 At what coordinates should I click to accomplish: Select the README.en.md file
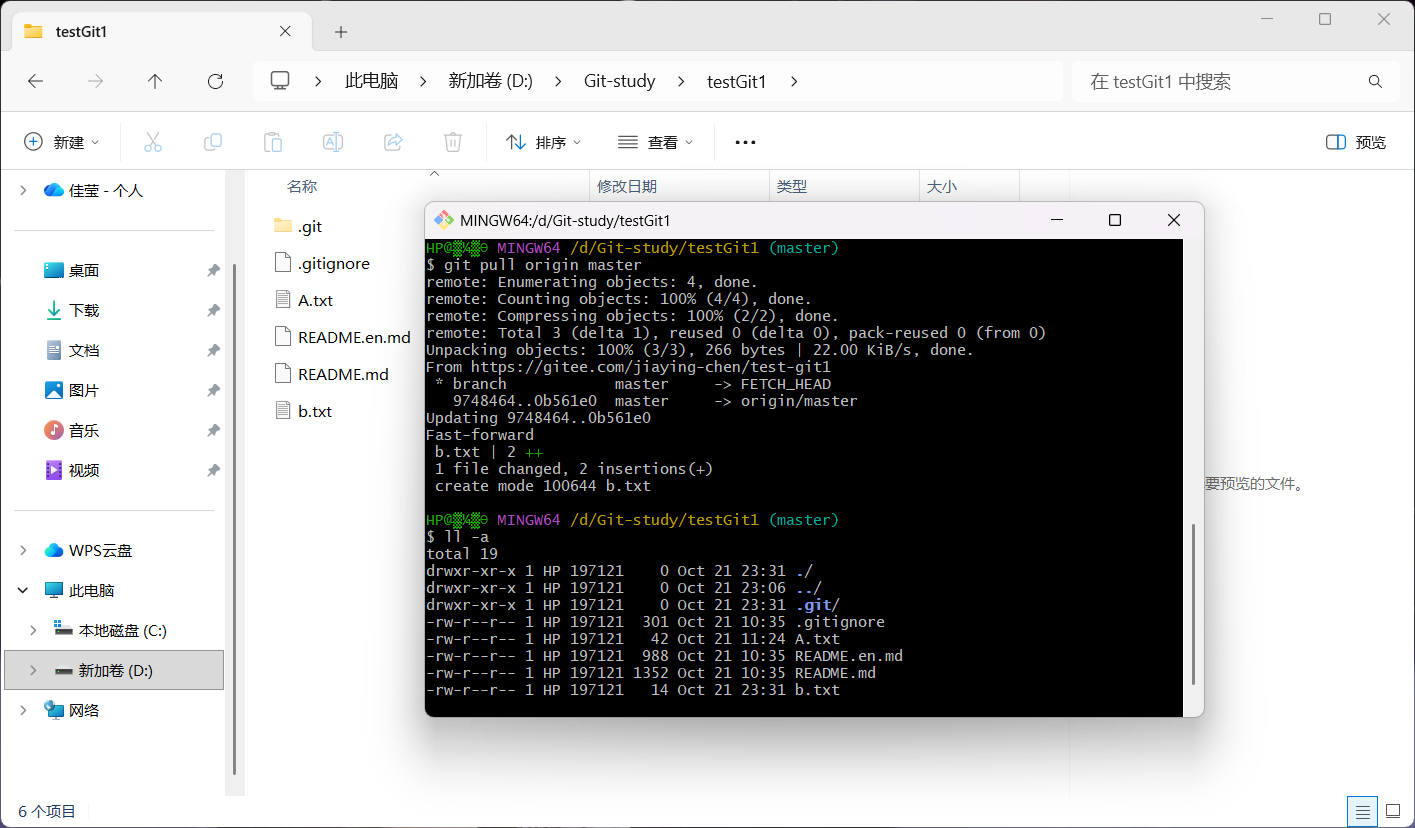click(x=342, y=337)
